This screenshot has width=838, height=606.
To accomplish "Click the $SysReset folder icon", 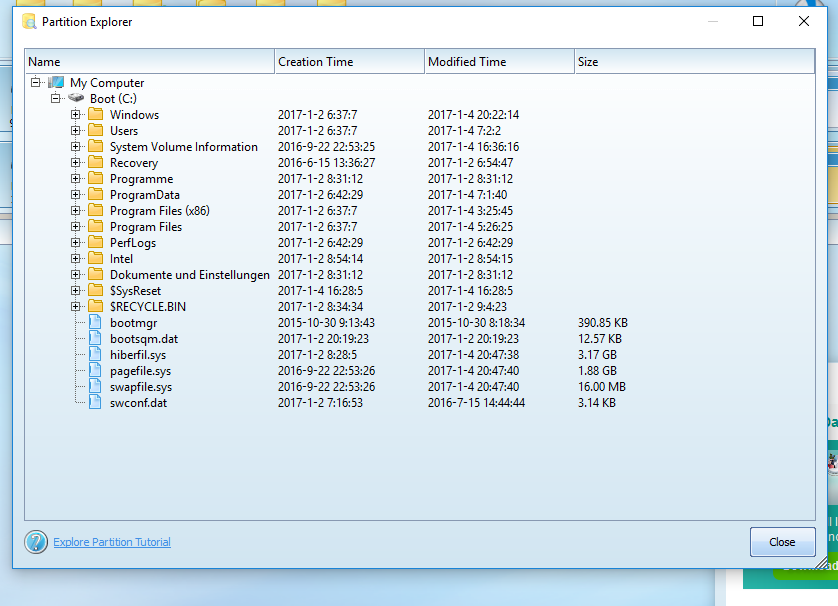I will click(x=96, y=291).
